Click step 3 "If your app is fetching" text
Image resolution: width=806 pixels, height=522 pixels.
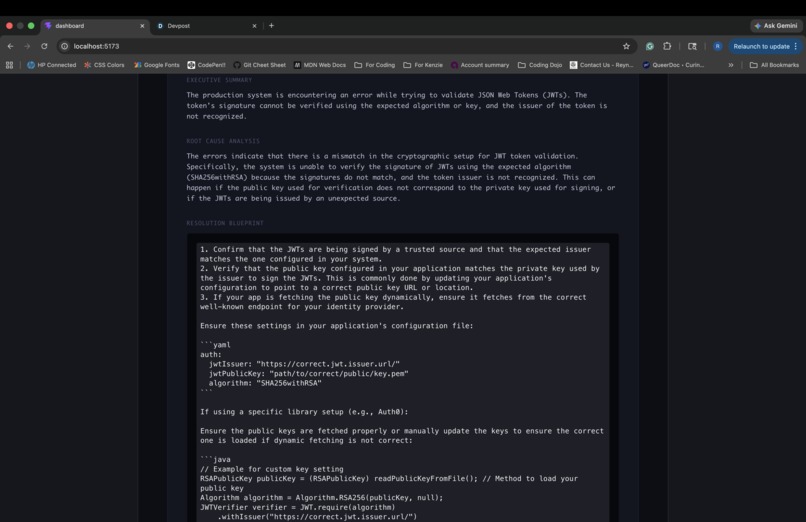(393, 302)
